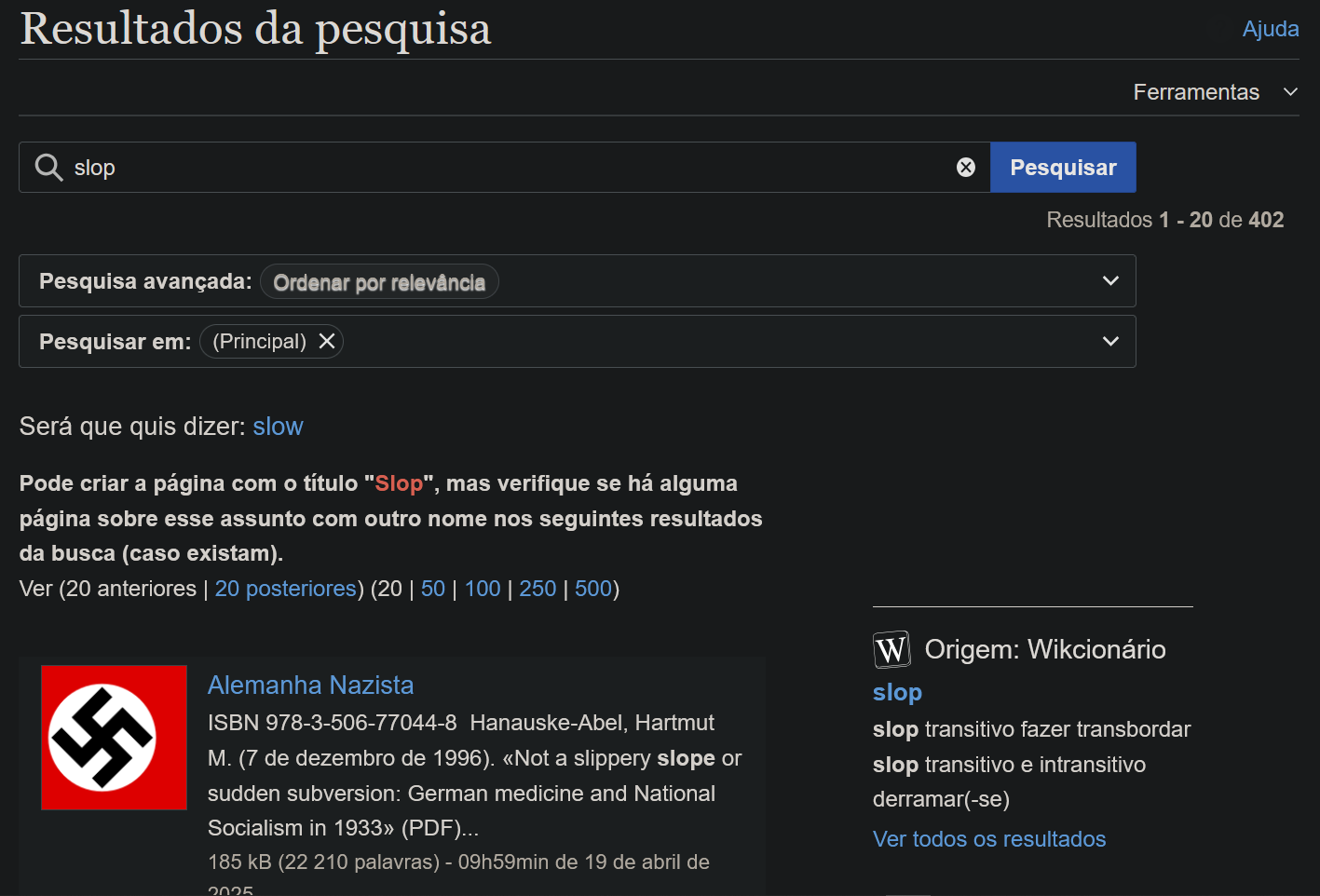Create the page titled Slop
1320x896 pixels.
(399, 483)
